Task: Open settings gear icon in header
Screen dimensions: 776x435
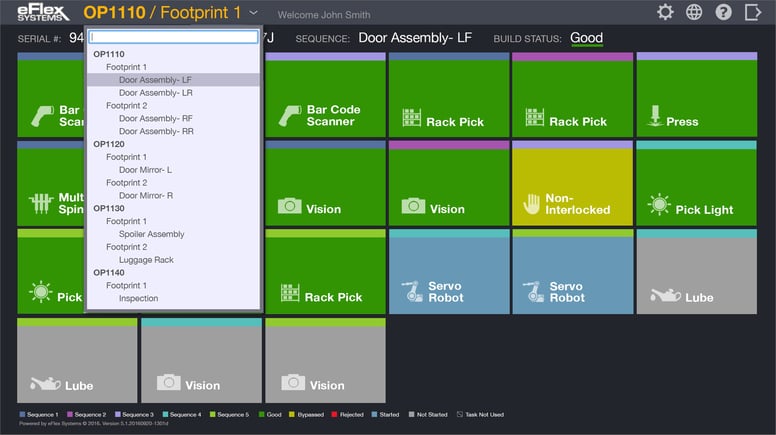Action: (x=665, y=12)
